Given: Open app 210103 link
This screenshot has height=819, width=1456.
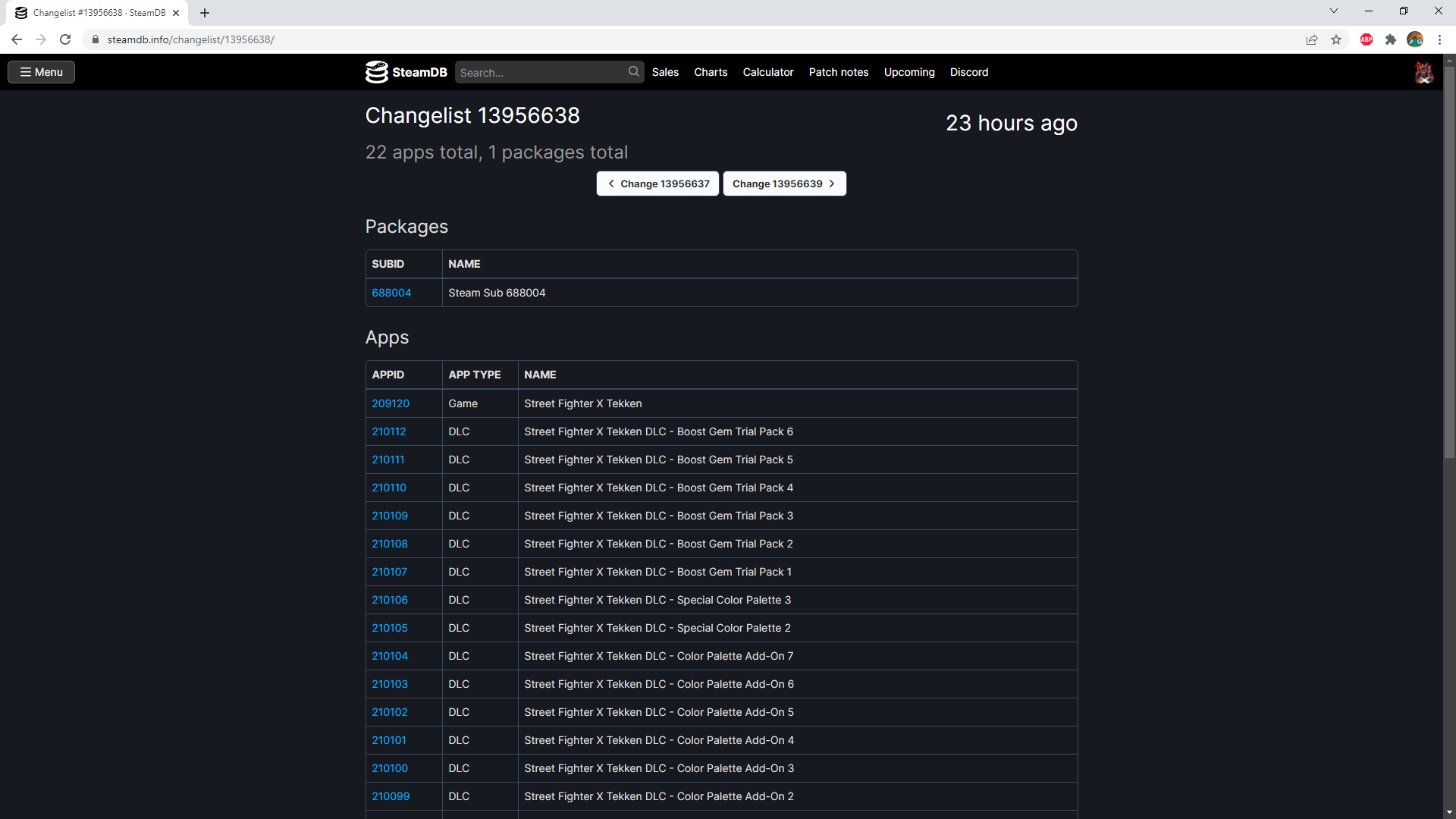Looking at the screenshot, I should click(x=390, y=684).
